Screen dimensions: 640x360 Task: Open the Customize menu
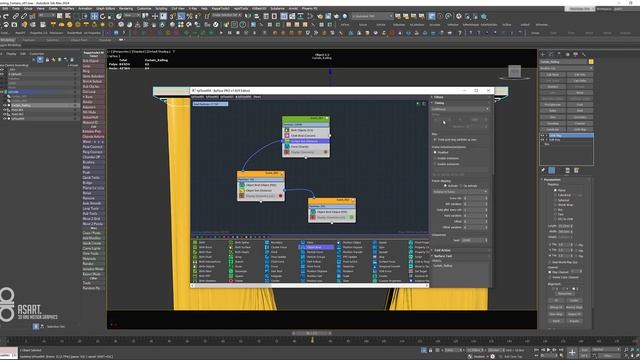point(144,8)
